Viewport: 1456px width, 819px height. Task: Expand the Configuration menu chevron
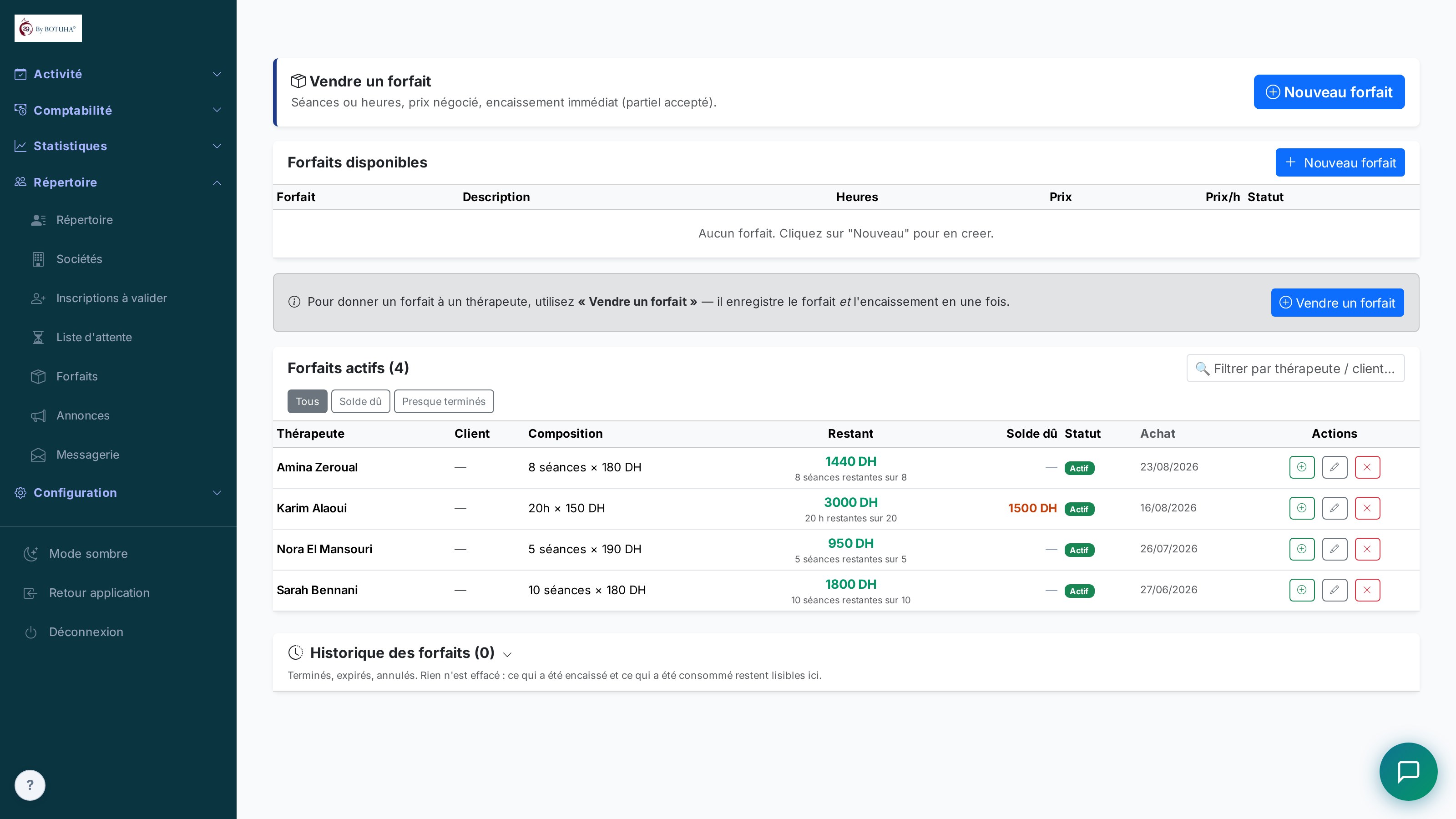click(217, 492)
